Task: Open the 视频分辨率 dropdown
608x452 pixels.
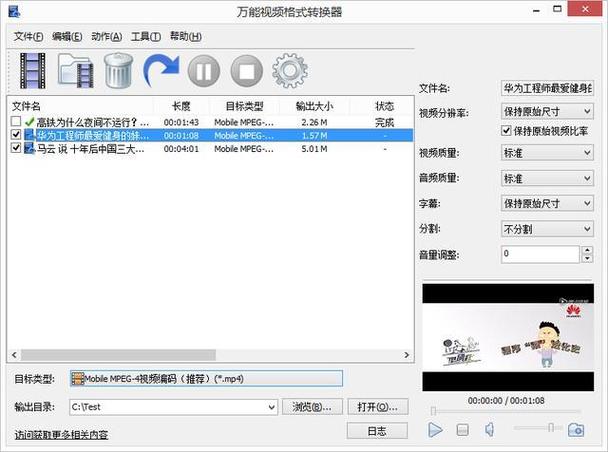Action: coord(547,112)
